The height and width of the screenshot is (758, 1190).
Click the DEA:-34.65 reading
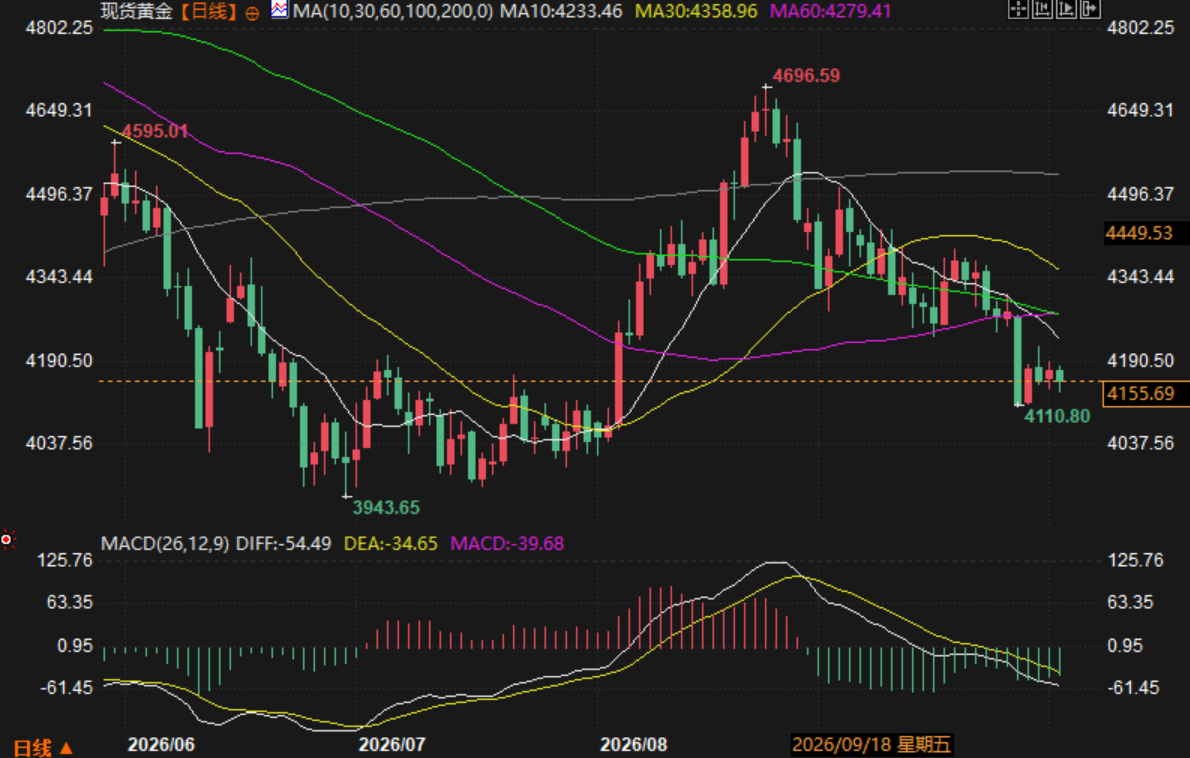(391, 543)
